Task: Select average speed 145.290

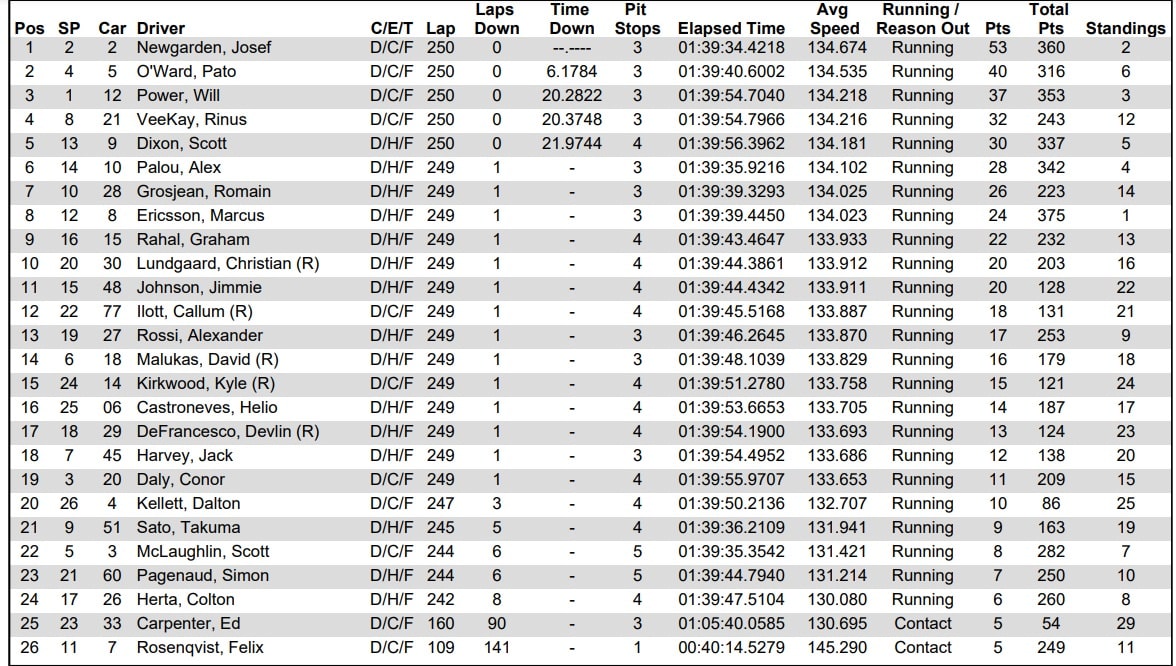Action: [834, 647]
